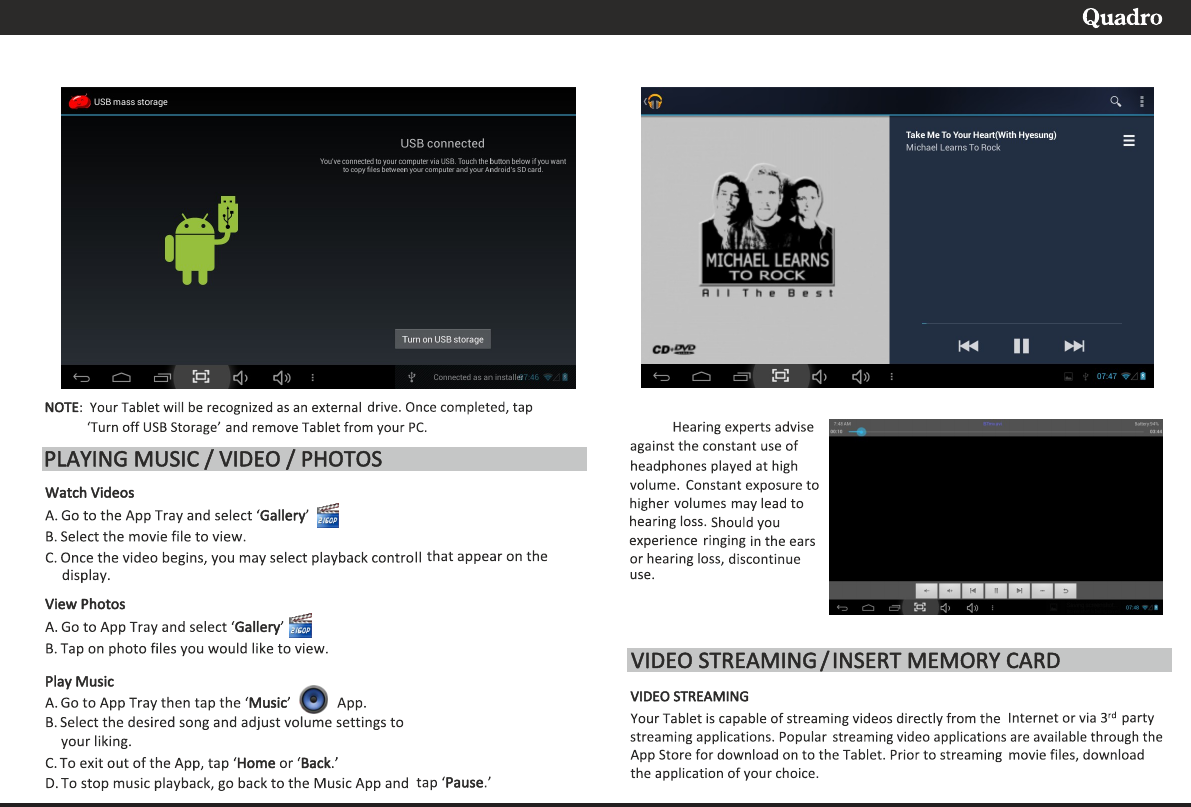Viewport: 1191px width, 807px height.
Task: Tap volume up icon in music player bar
Action: pos(861,376)
